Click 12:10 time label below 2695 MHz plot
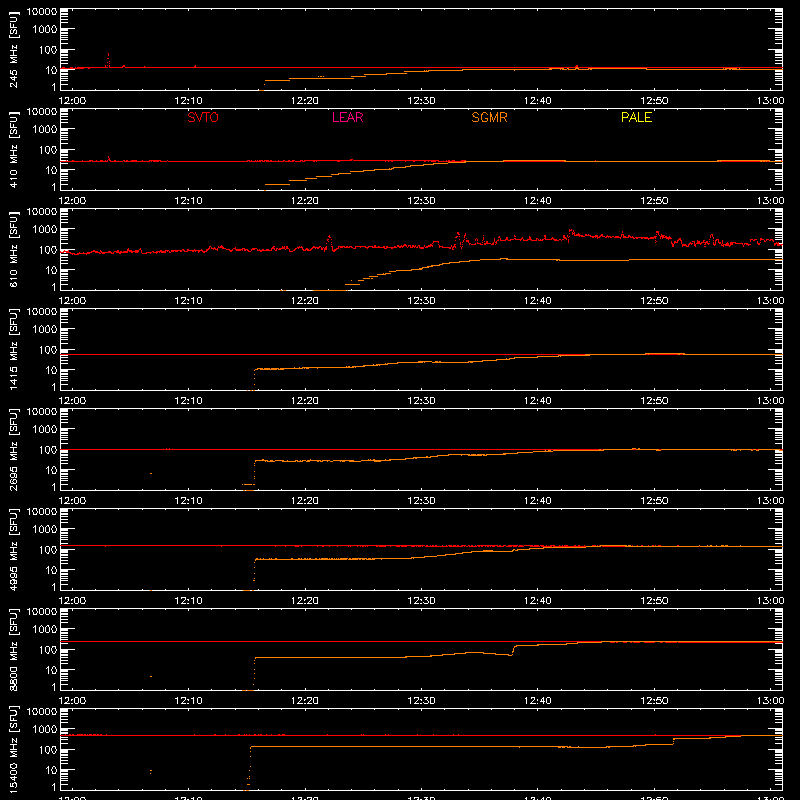 coord(188,501)
